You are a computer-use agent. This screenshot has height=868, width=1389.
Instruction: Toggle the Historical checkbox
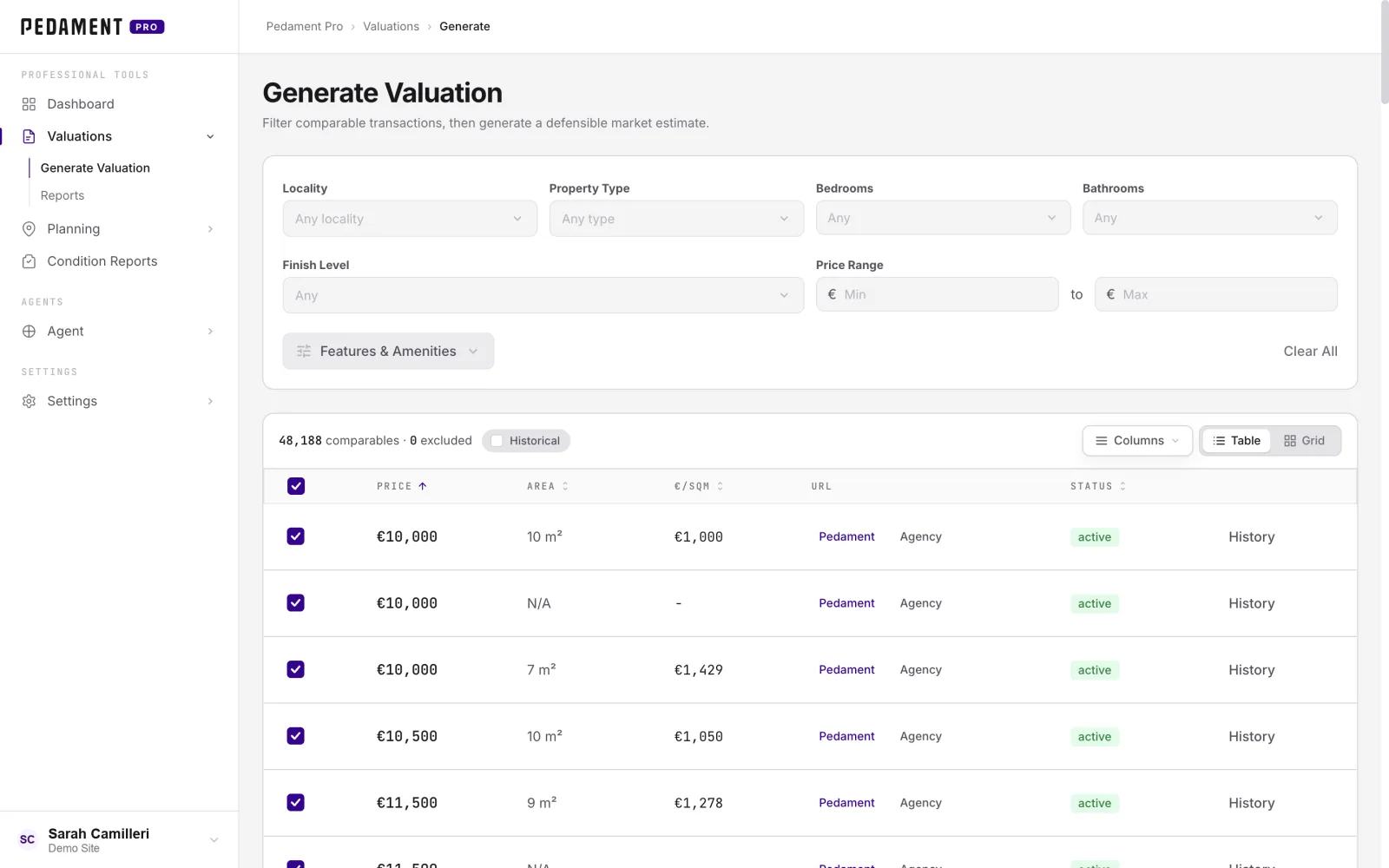click(497, 441)
